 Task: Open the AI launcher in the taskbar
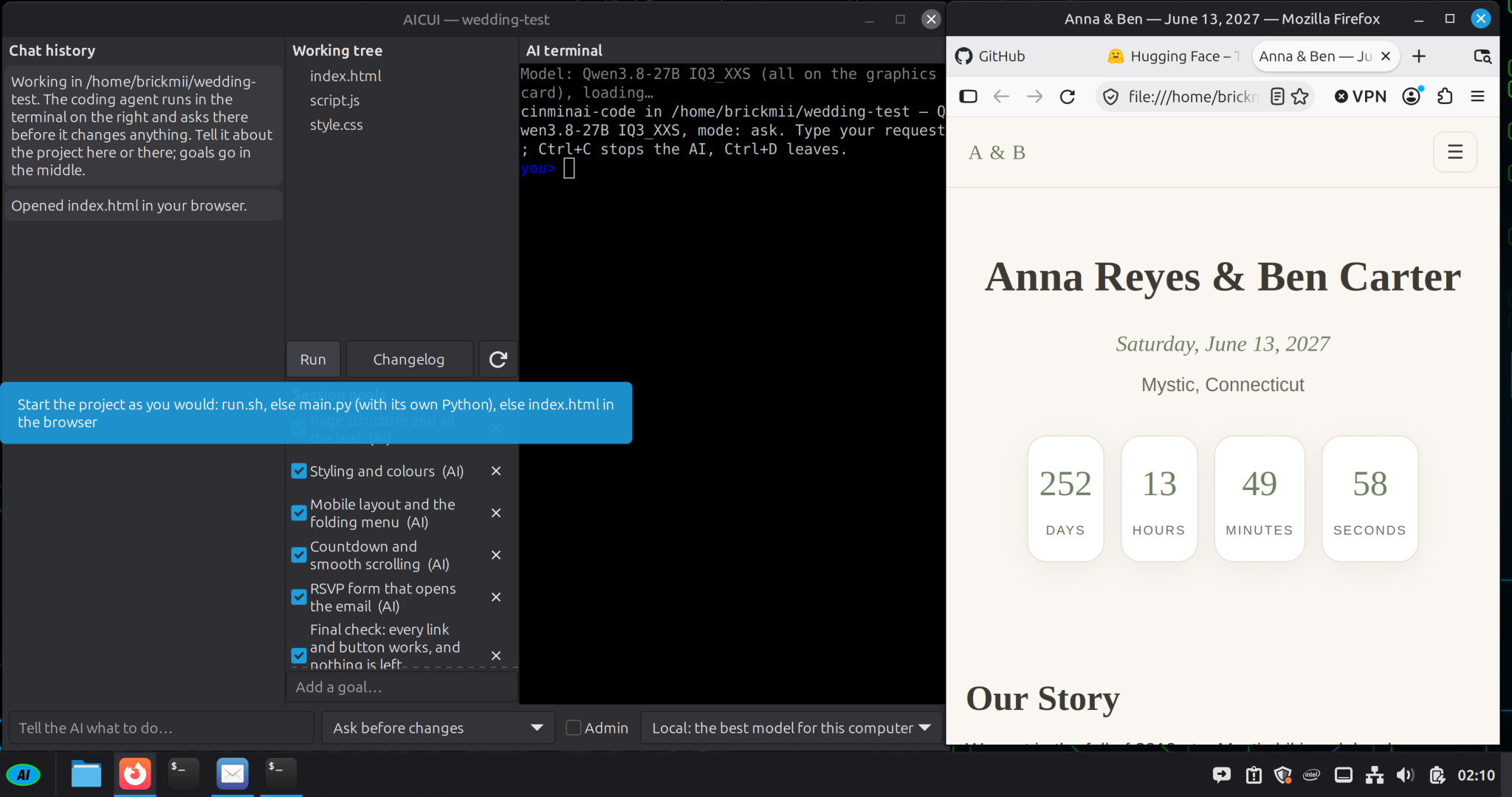(24, 775)
